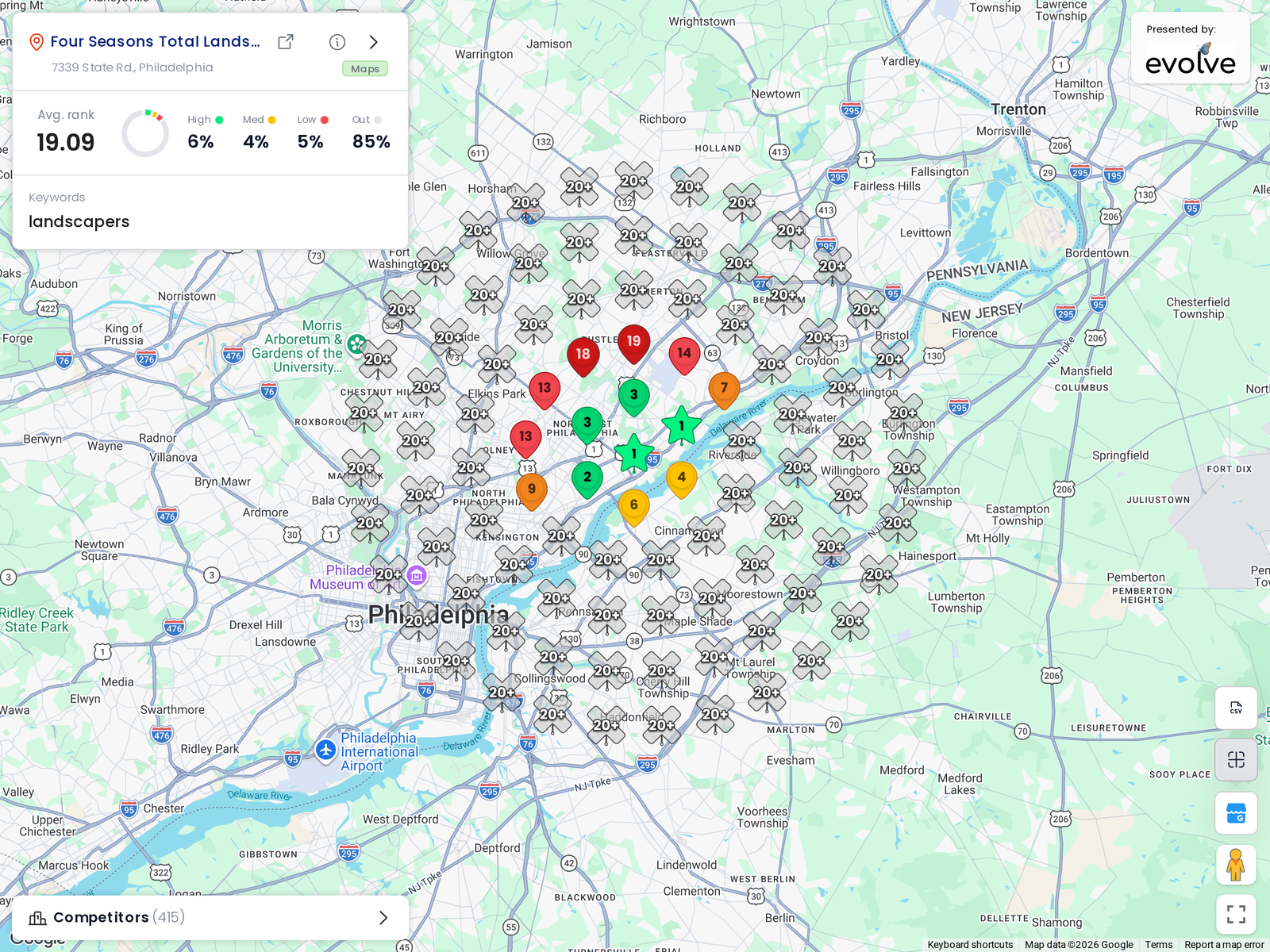Show info for Four Seasons Total Landscaping
The height and width of the screenshot is (952, 1270).
click(x=337, y=42)
